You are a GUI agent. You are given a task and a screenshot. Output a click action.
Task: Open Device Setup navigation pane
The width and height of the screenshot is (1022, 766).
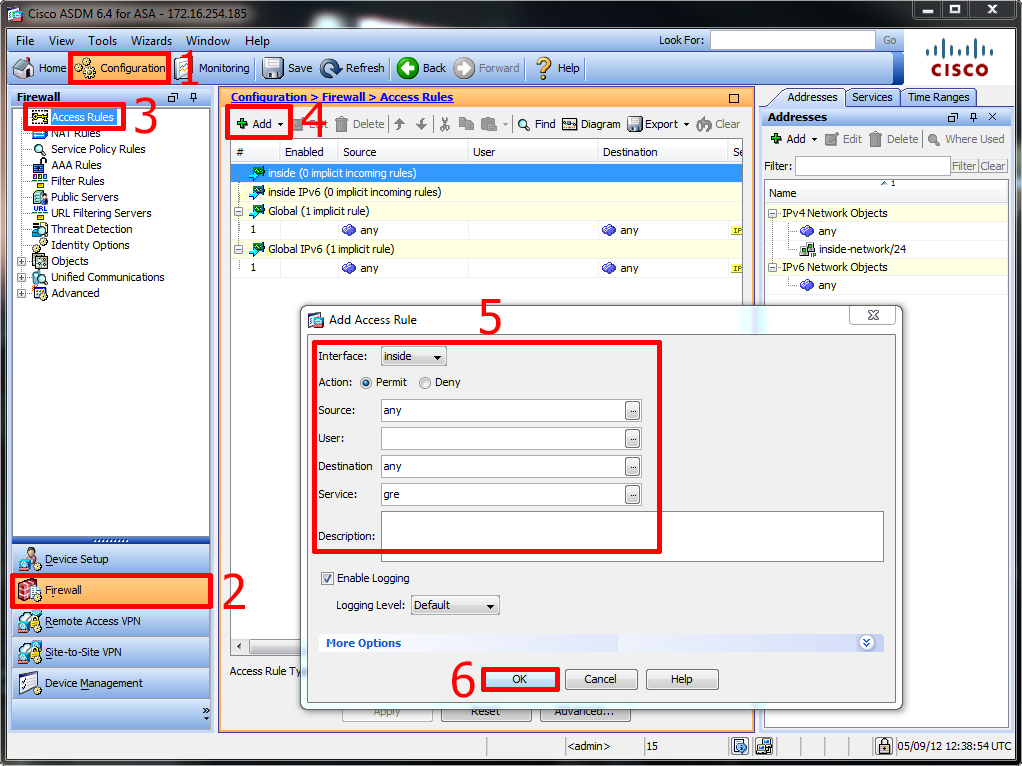tap(111, 559)
